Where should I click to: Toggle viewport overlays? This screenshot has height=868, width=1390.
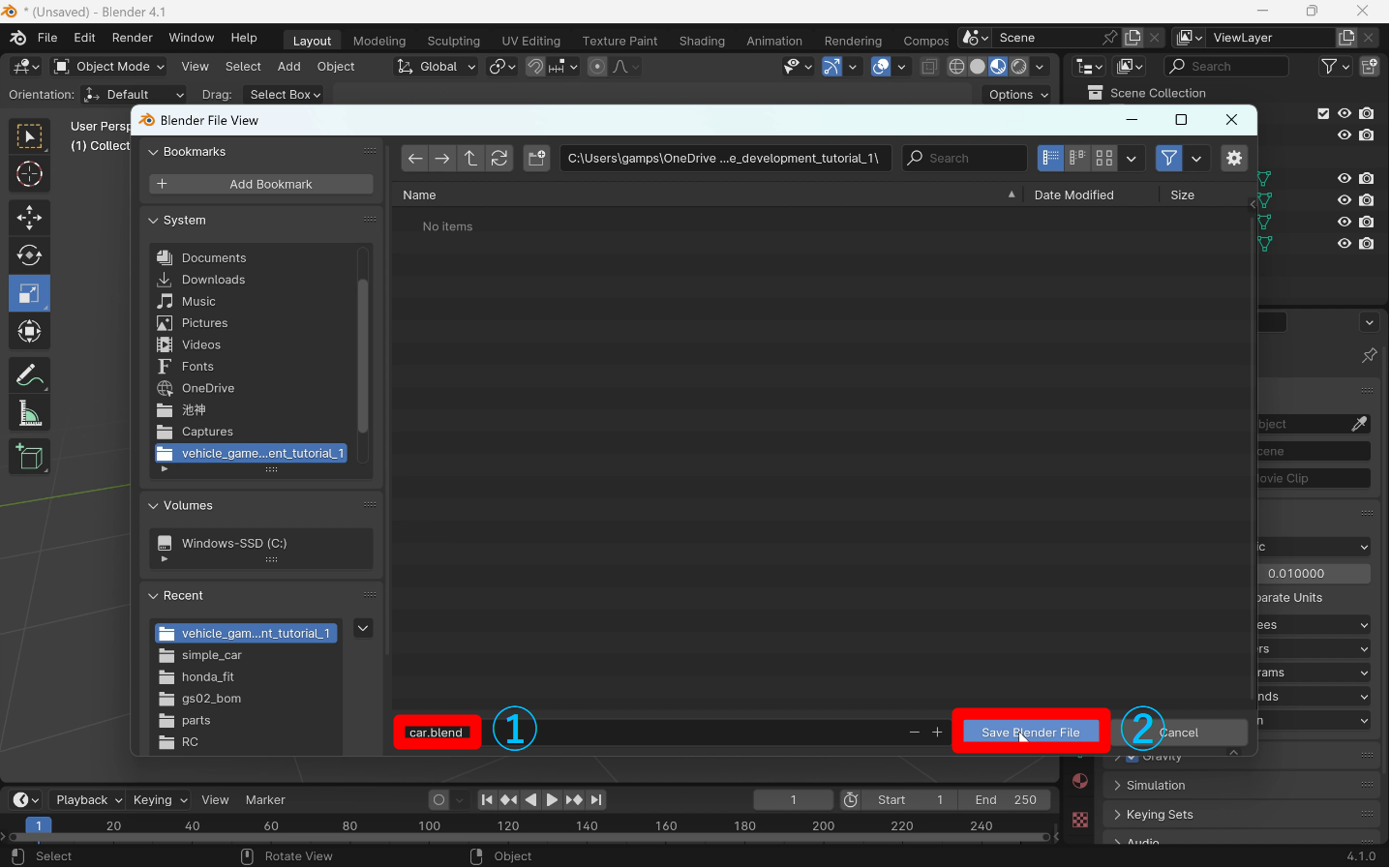point(881,67)
